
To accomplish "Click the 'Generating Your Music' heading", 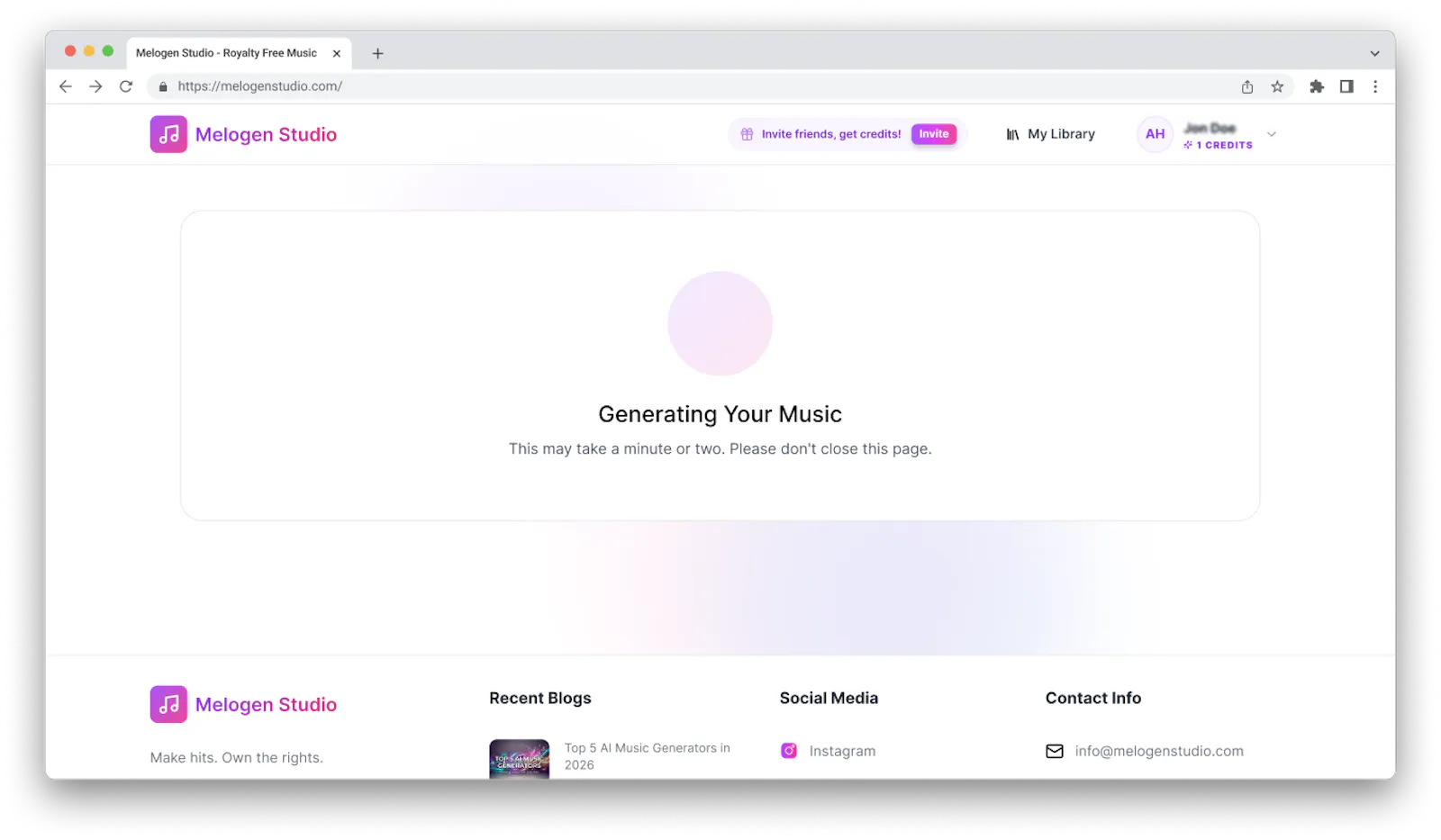I will tap(720, 414).
